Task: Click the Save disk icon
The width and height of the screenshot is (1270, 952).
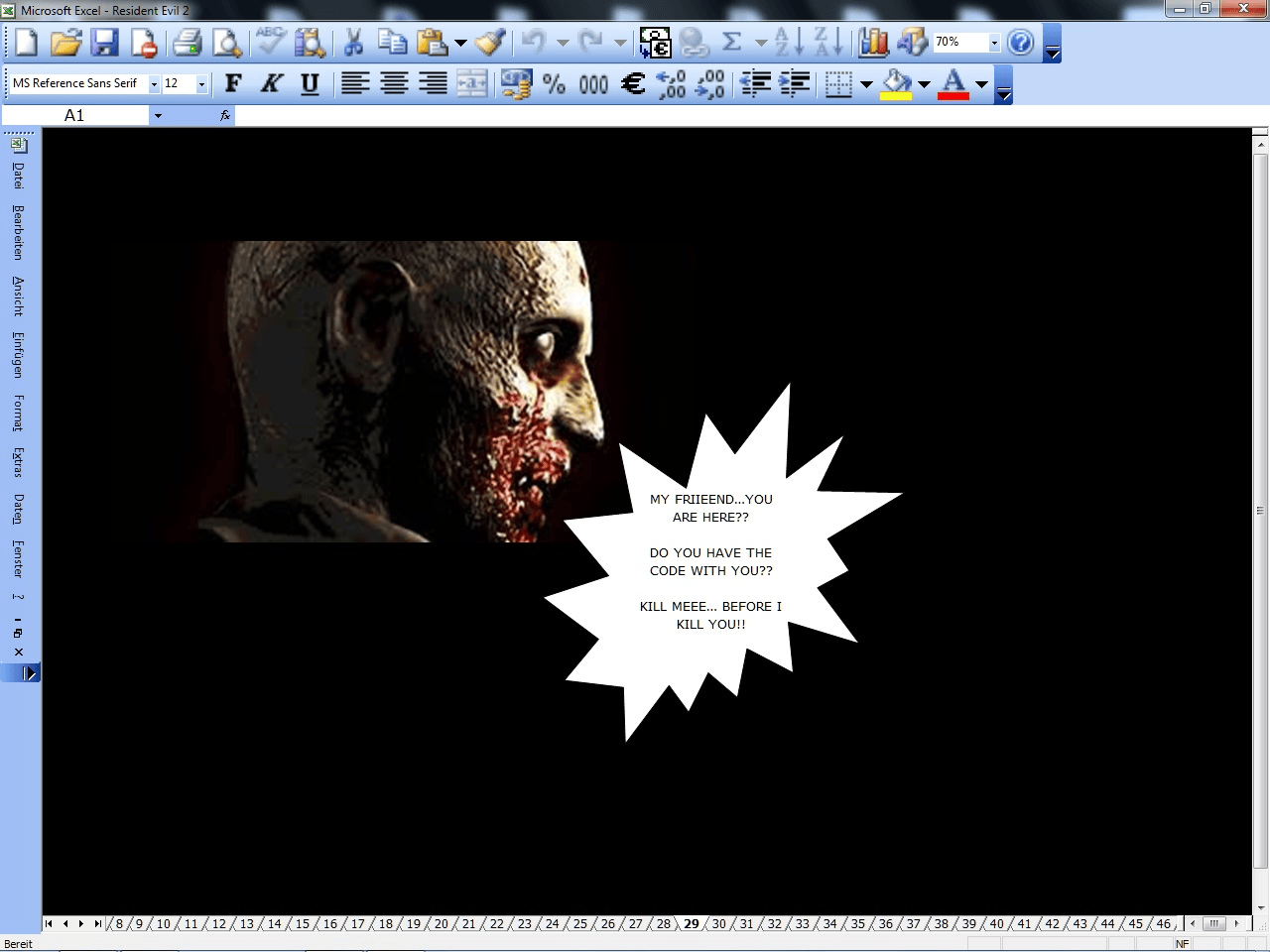Action: (x=104, y=43)
